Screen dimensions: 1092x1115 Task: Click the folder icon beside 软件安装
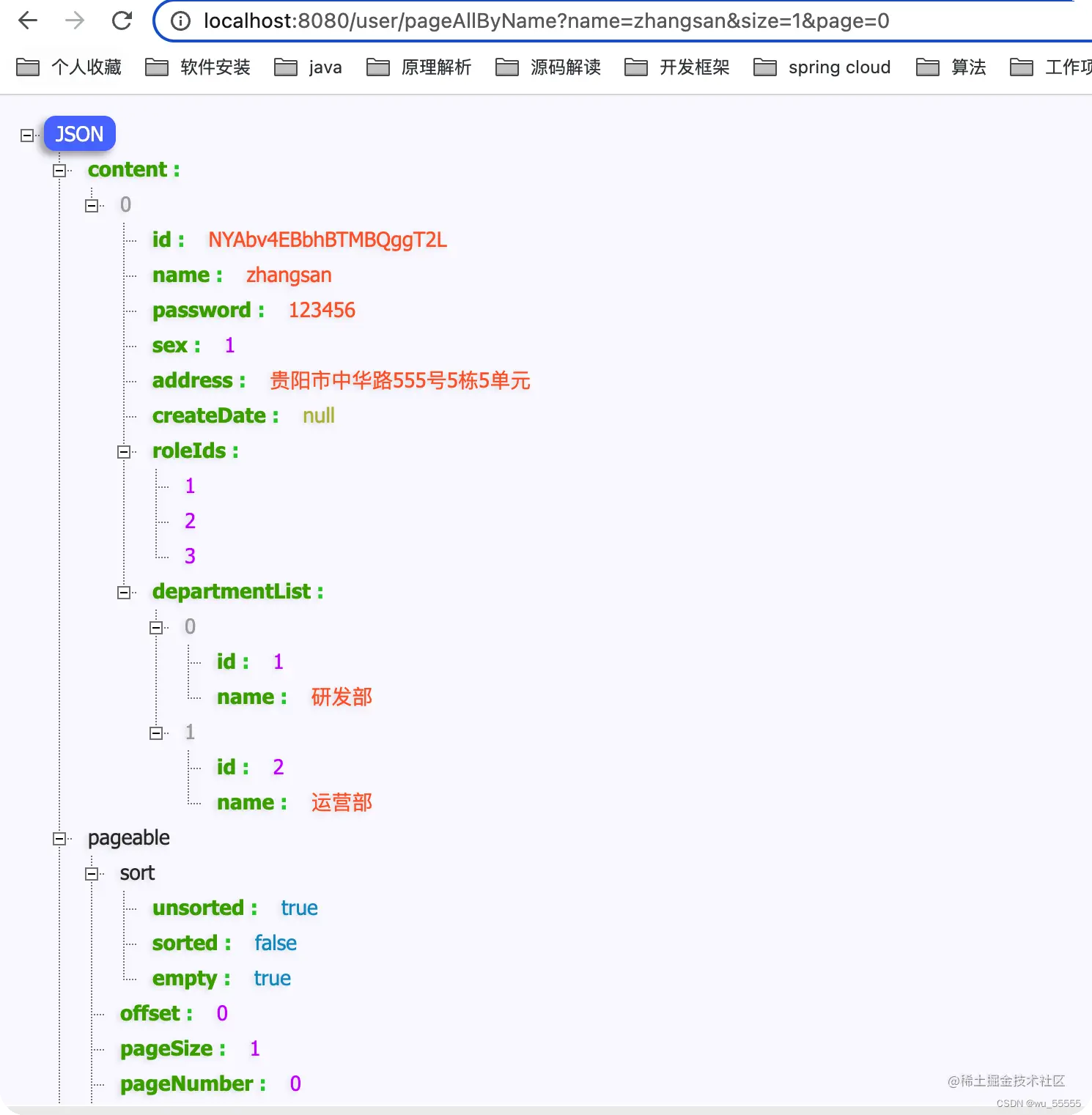[156, 67]
